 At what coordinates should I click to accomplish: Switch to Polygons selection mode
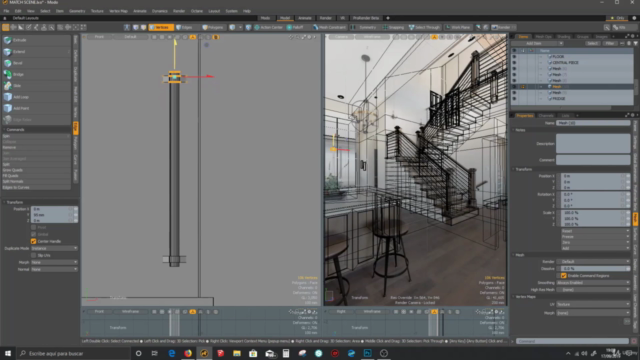pos(213,27)
